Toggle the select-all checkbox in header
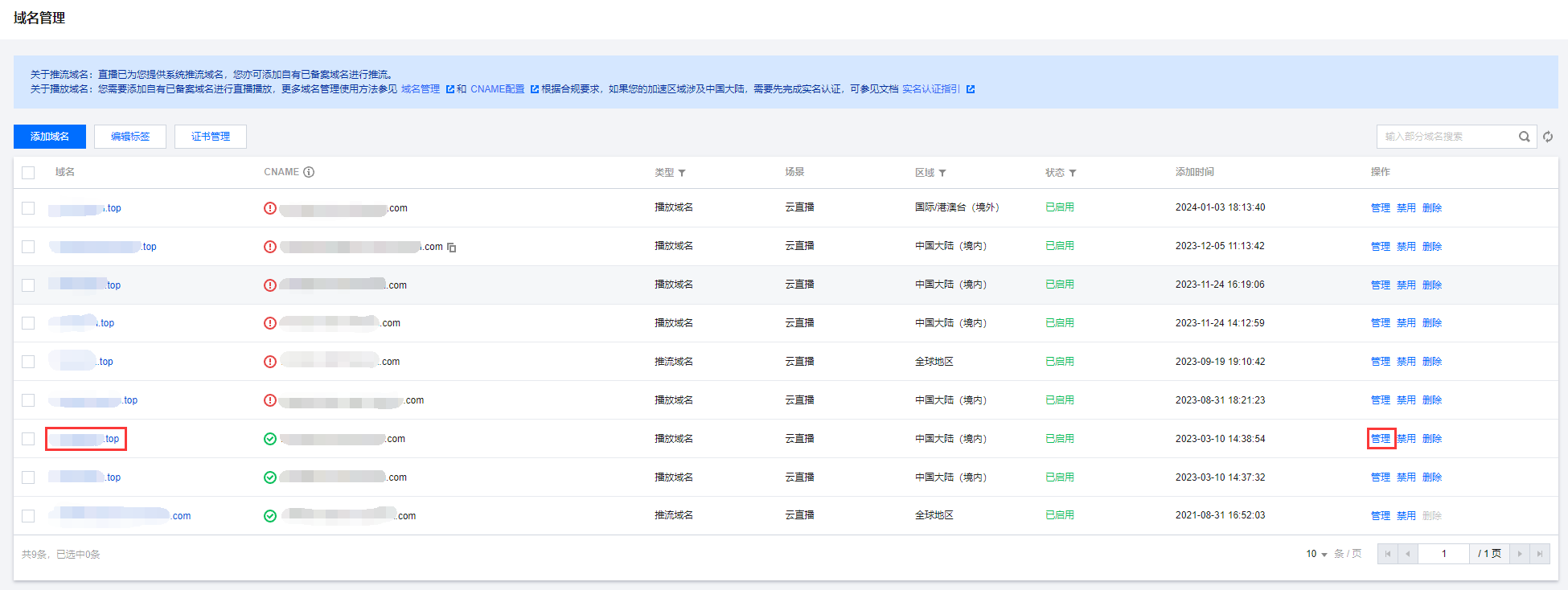 [28, 173]
